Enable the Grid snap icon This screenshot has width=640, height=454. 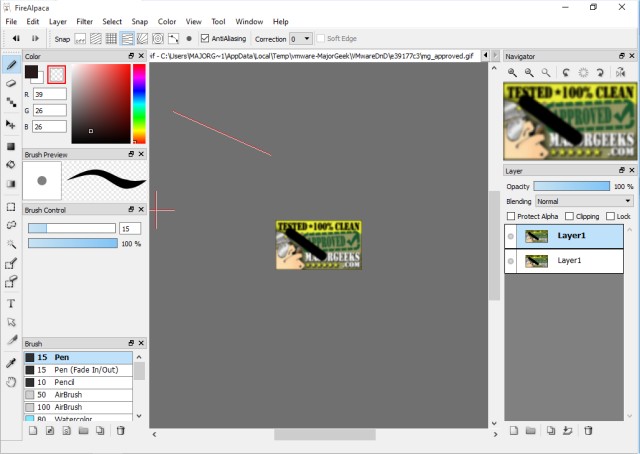[x=111, y=39]
